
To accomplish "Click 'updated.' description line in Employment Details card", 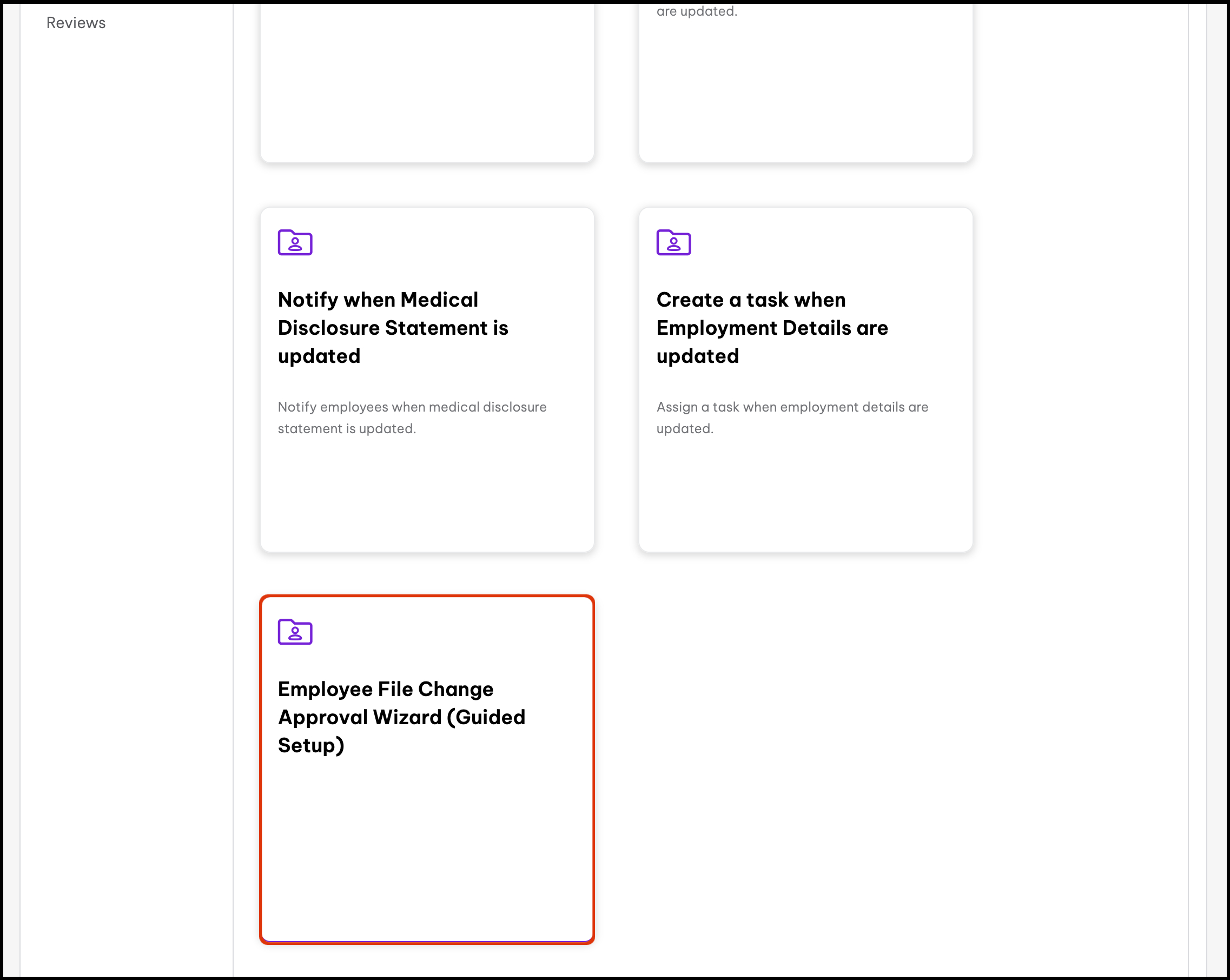I will [x=685, y=428].
